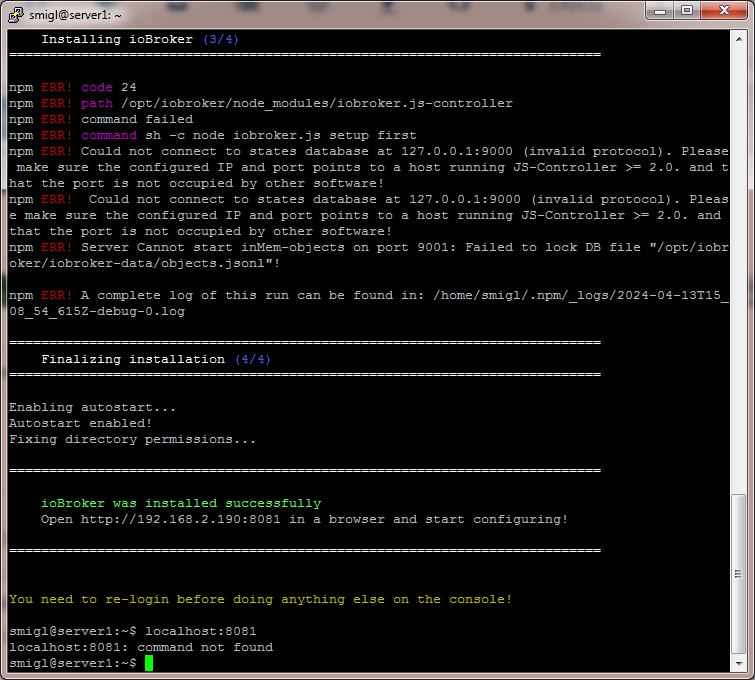The image size is (755, 680).
Task: Click the '08_54_615Z-debug-0.log' file name
Action: [x=97, y=311]
